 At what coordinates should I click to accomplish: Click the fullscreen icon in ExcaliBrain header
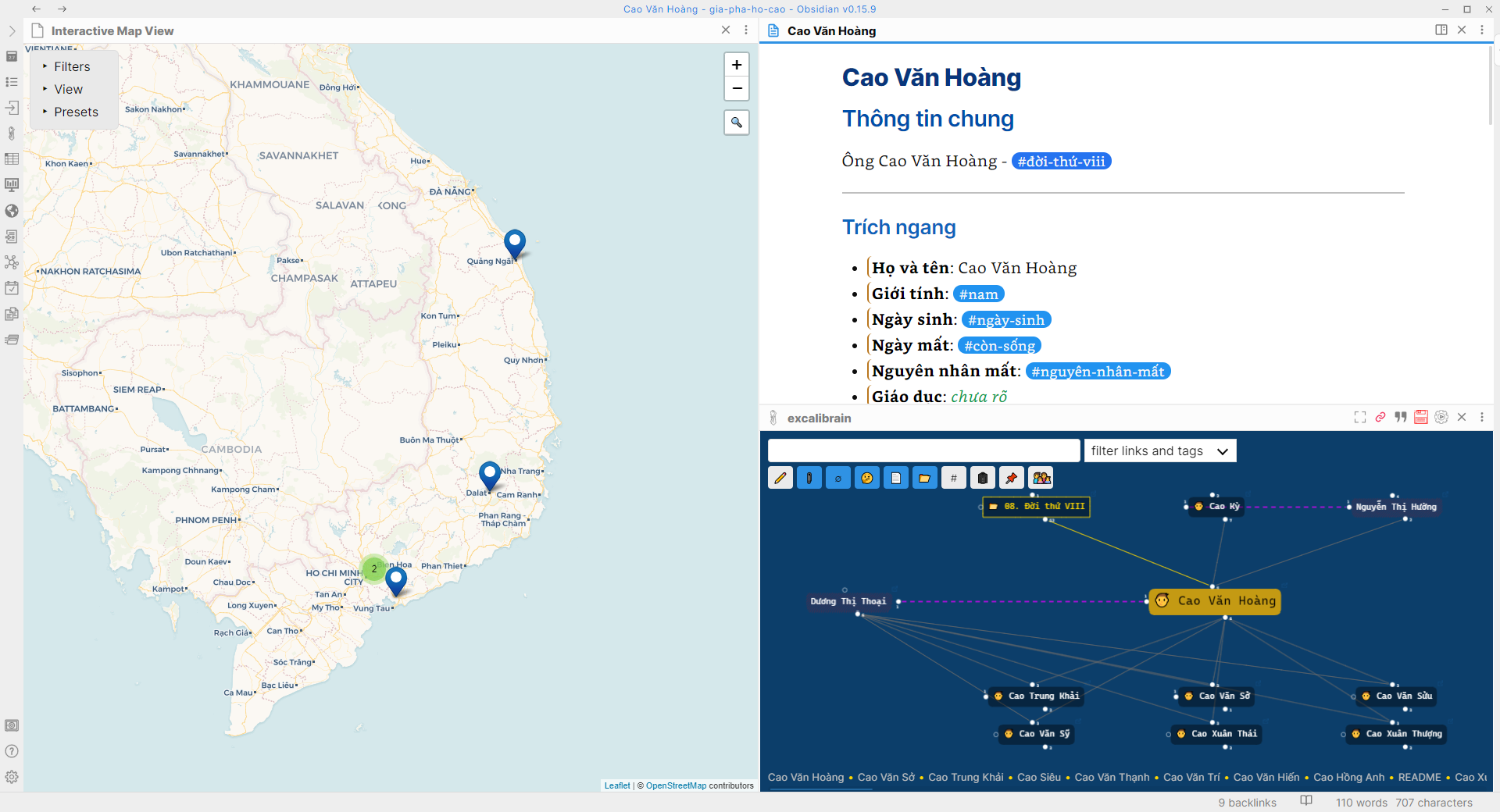[1360, 418]
